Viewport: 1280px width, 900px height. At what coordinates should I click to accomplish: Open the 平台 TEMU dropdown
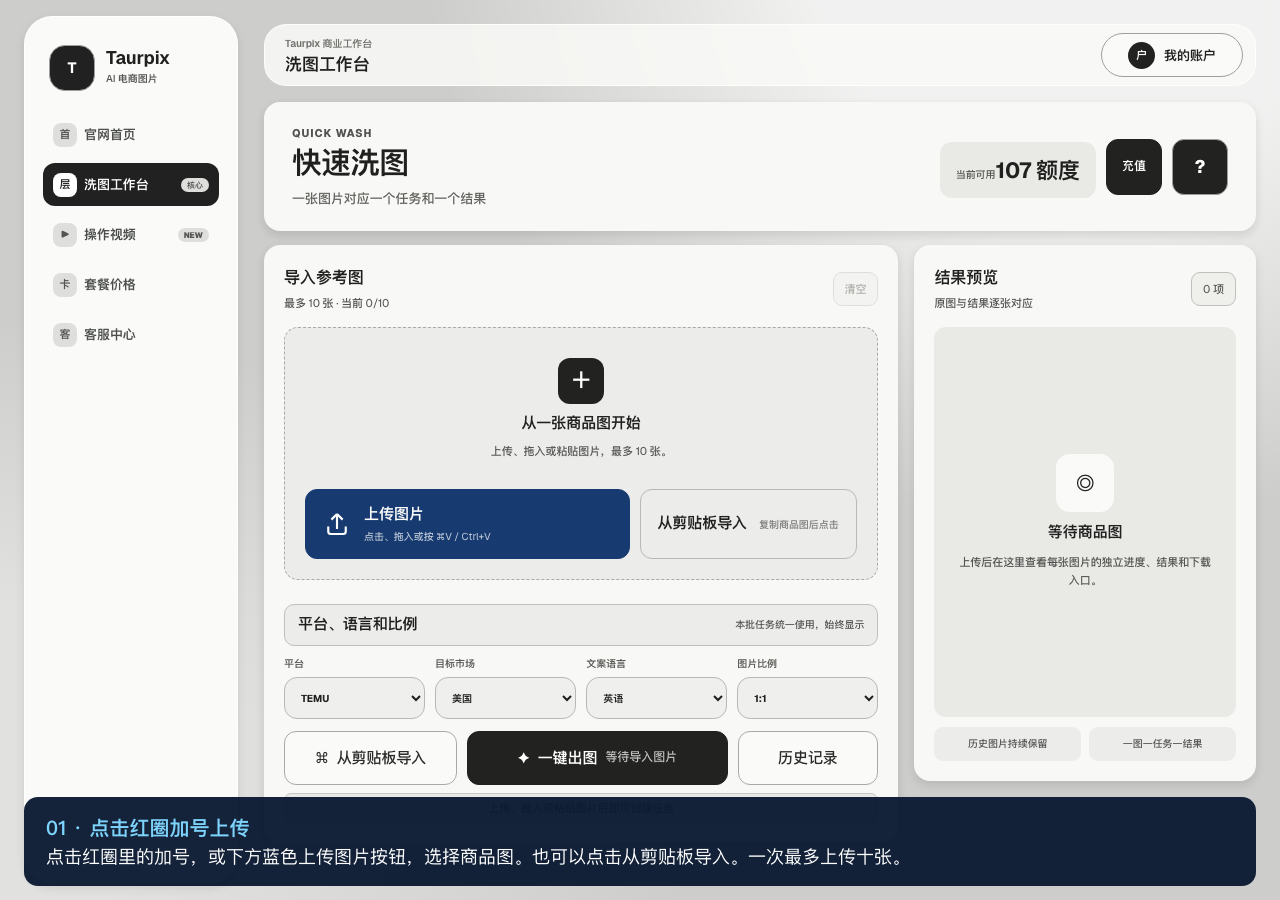point(354,698)
